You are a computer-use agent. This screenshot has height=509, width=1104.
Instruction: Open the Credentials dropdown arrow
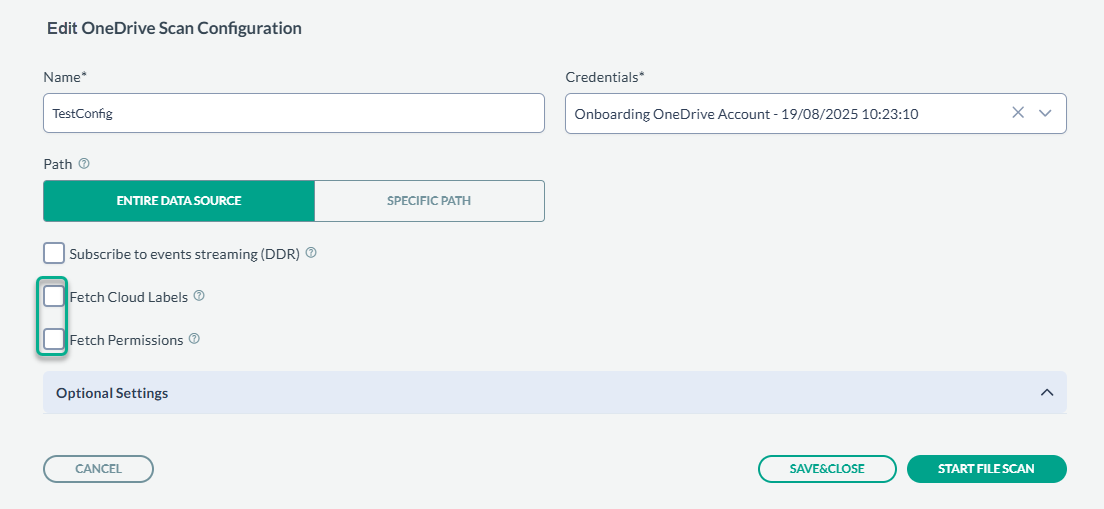(x=1046, y=113)
